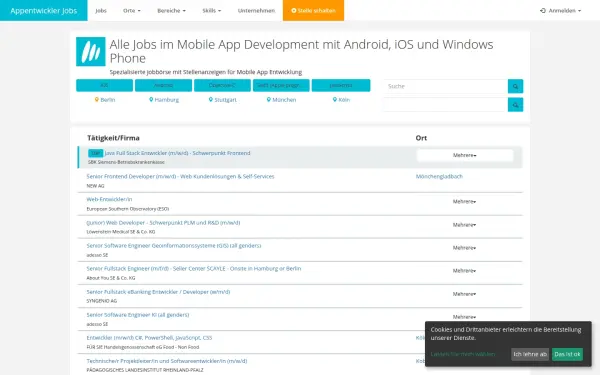Open the Unternehmen menu item
The image size is (600, 375).
click(x=256, y=11)
